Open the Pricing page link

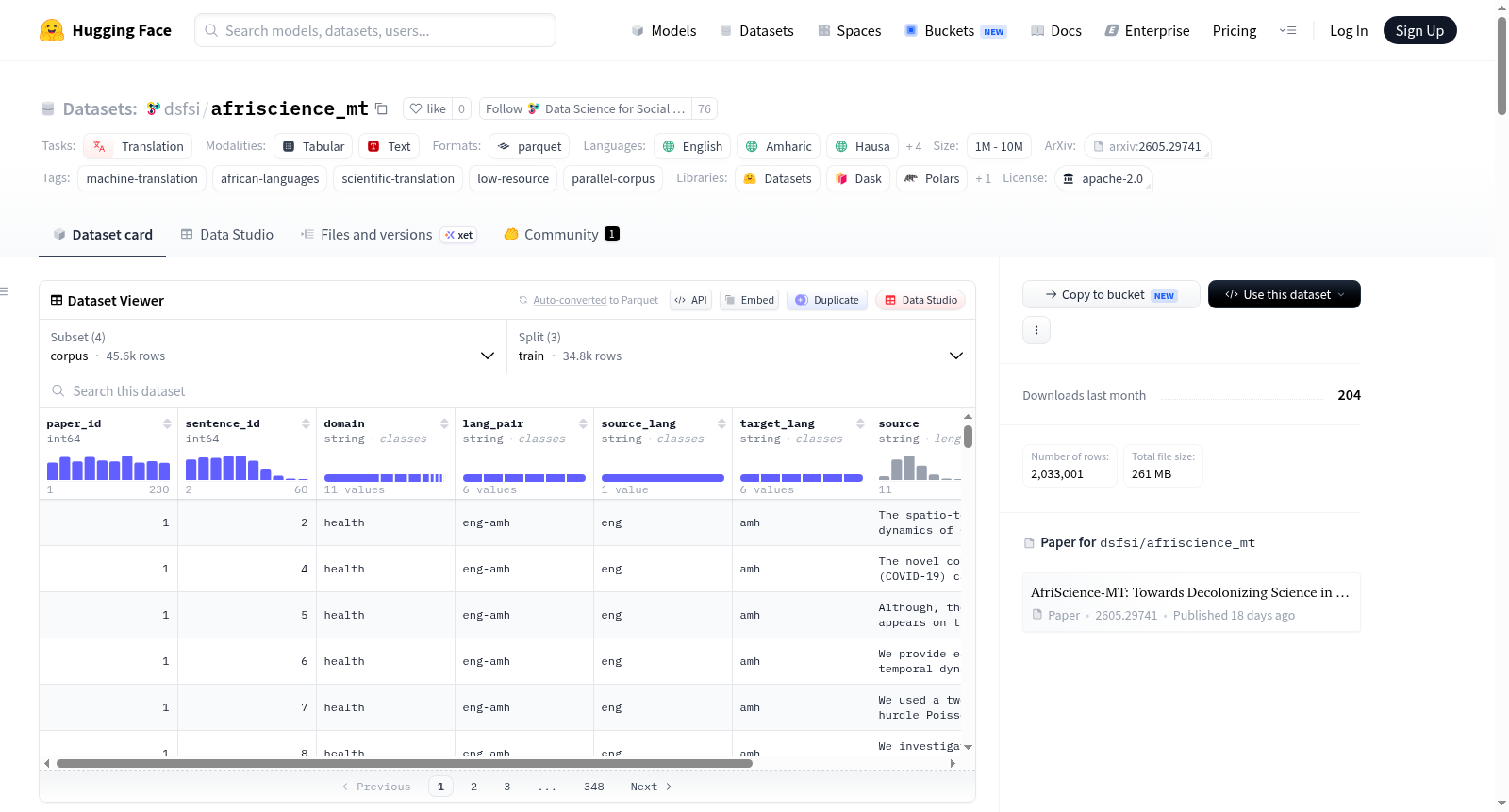[1234, 30]
